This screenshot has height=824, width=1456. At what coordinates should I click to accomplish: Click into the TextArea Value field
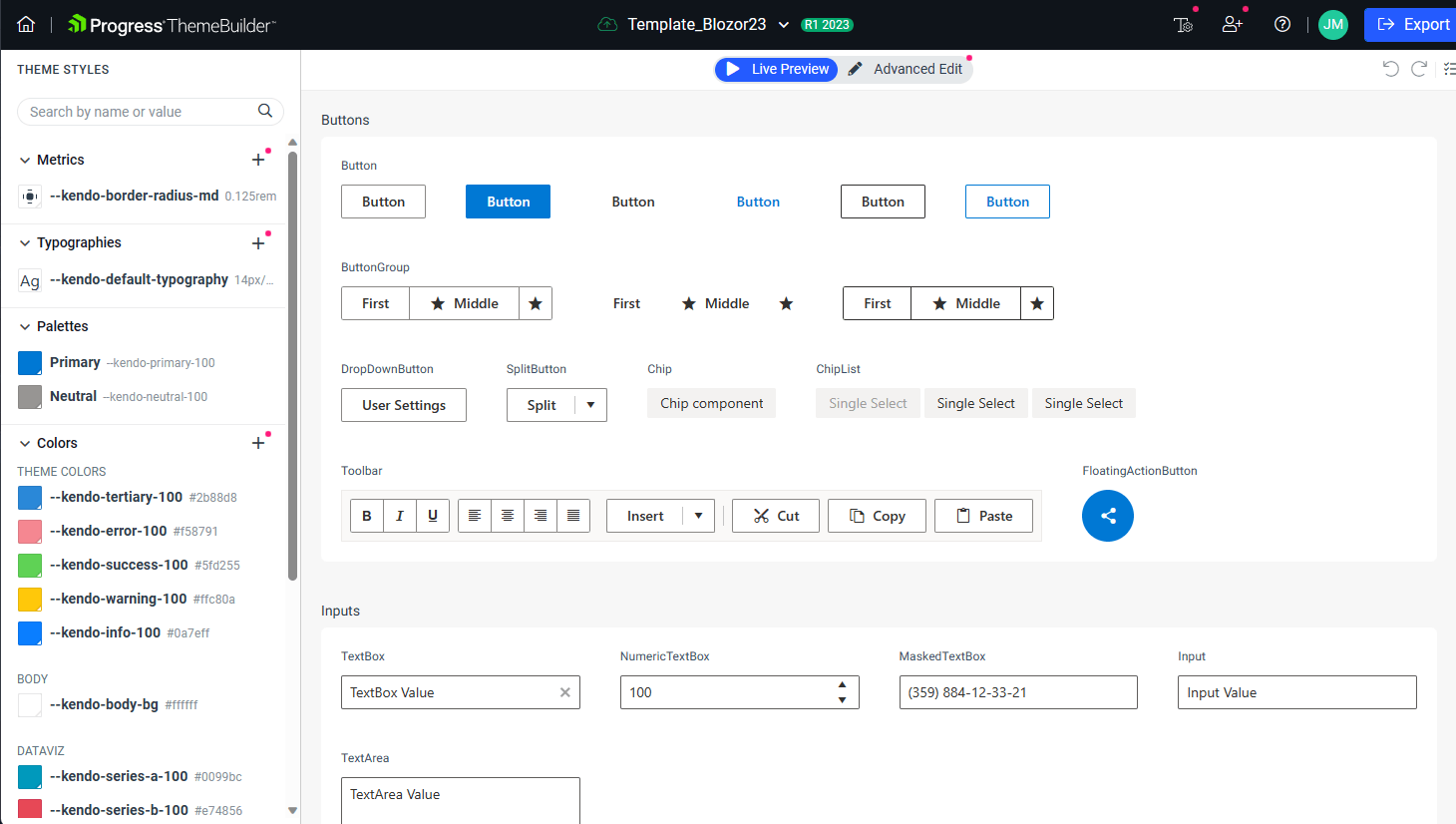coord(460,801)
